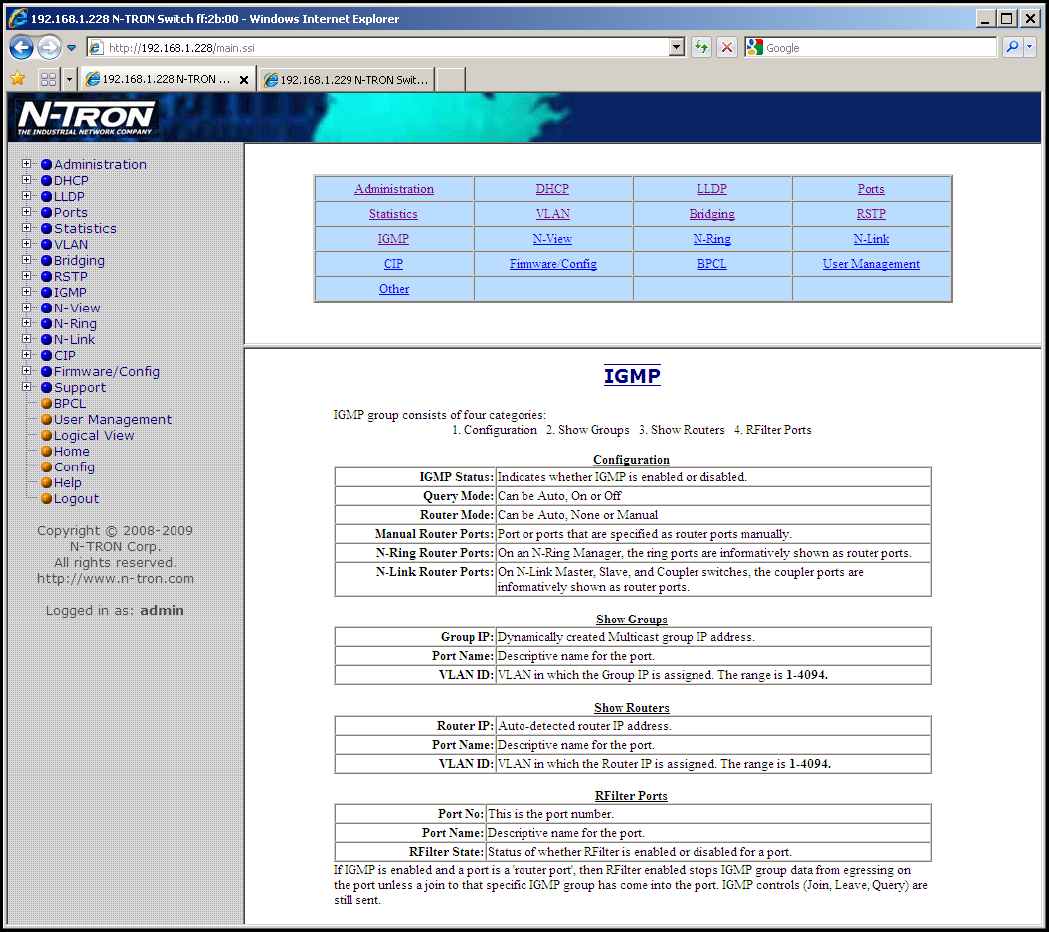1049x932 pixels.
Task: Open the LLDP link in the table
Action: pos(712,189)
